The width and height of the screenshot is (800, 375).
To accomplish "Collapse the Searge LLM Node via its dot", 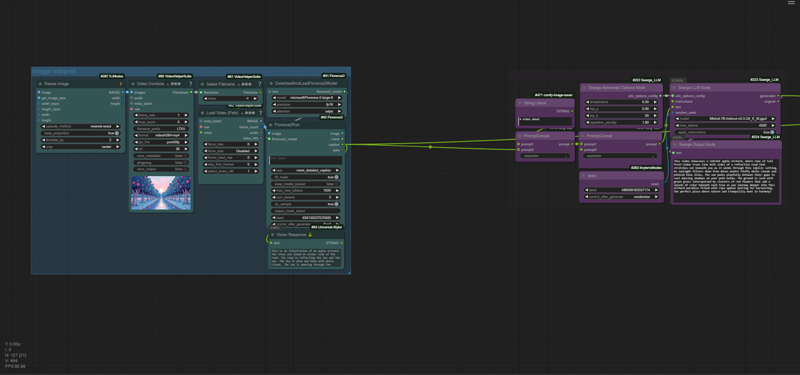I will [674, 88].
